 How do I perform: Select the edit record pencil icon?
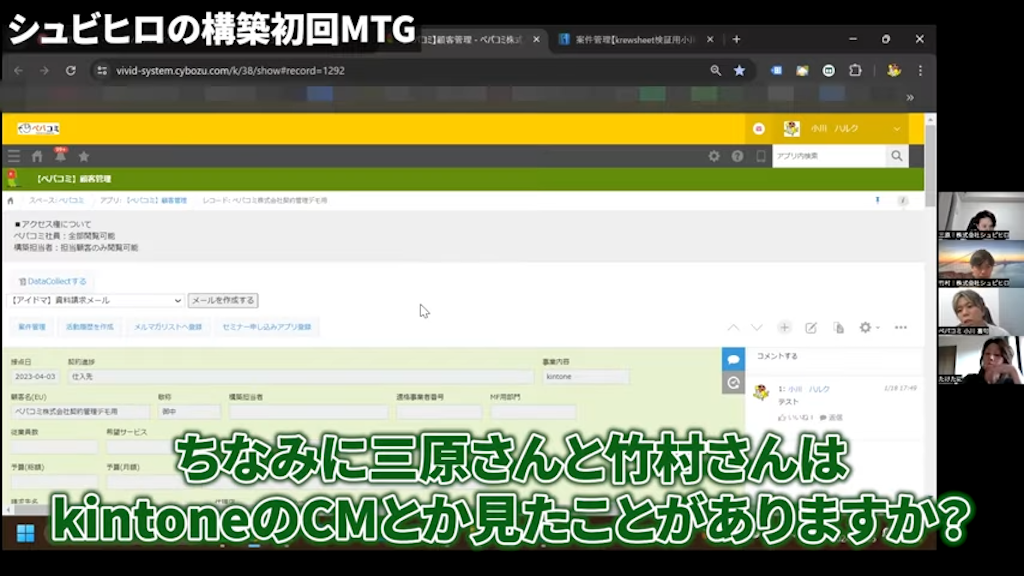[x=812, y=327]
